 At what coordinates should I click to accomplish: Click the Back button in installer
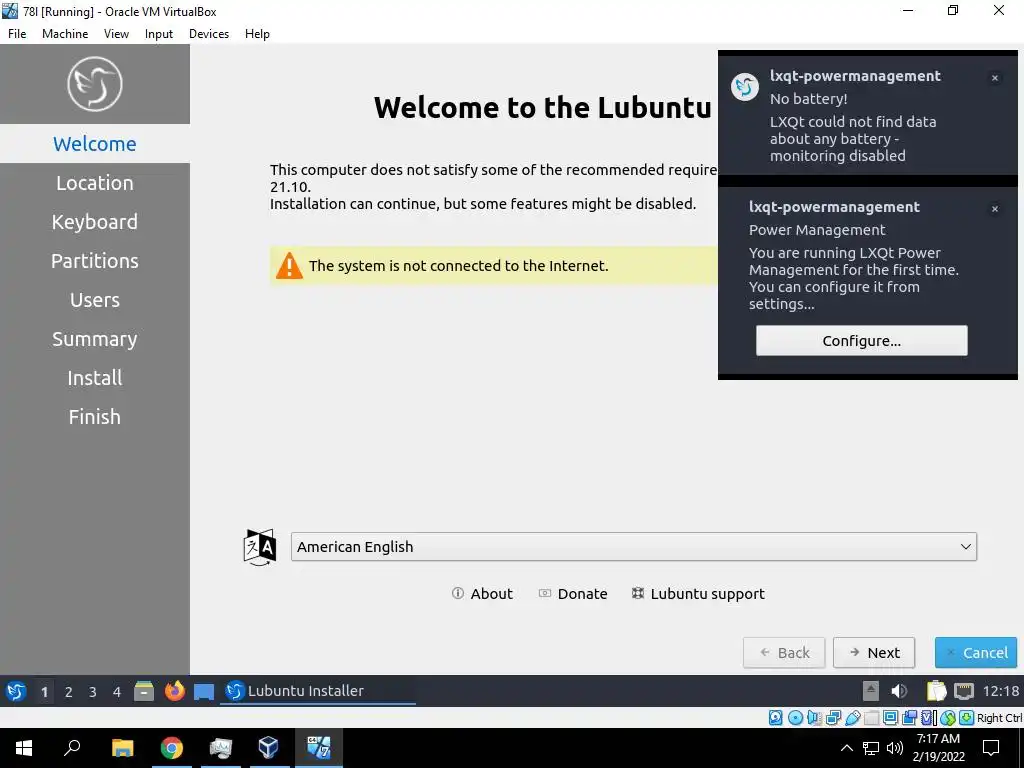coord(784,652)
